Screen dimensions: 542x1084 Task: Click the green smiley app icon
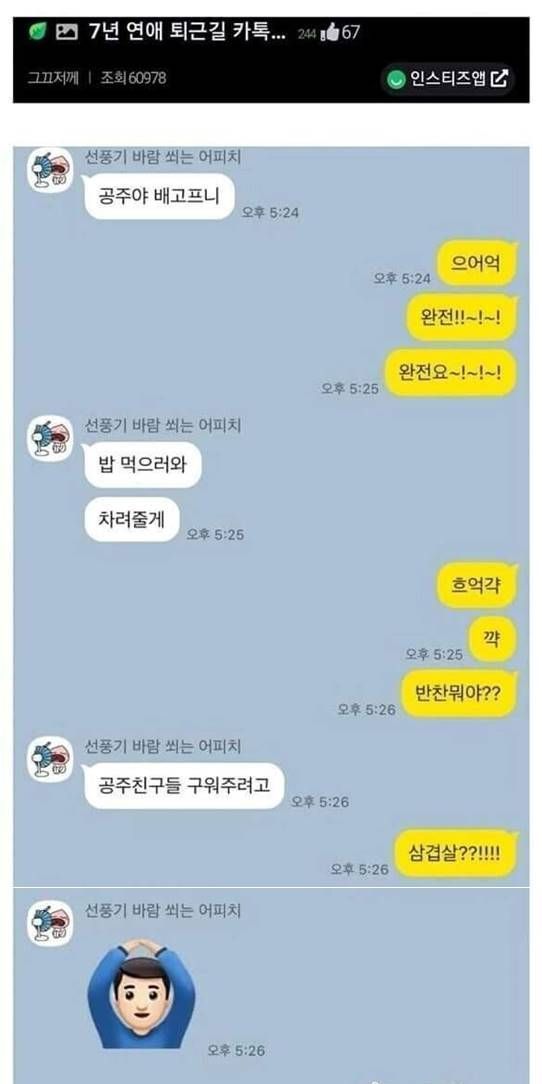click(397, 80)
